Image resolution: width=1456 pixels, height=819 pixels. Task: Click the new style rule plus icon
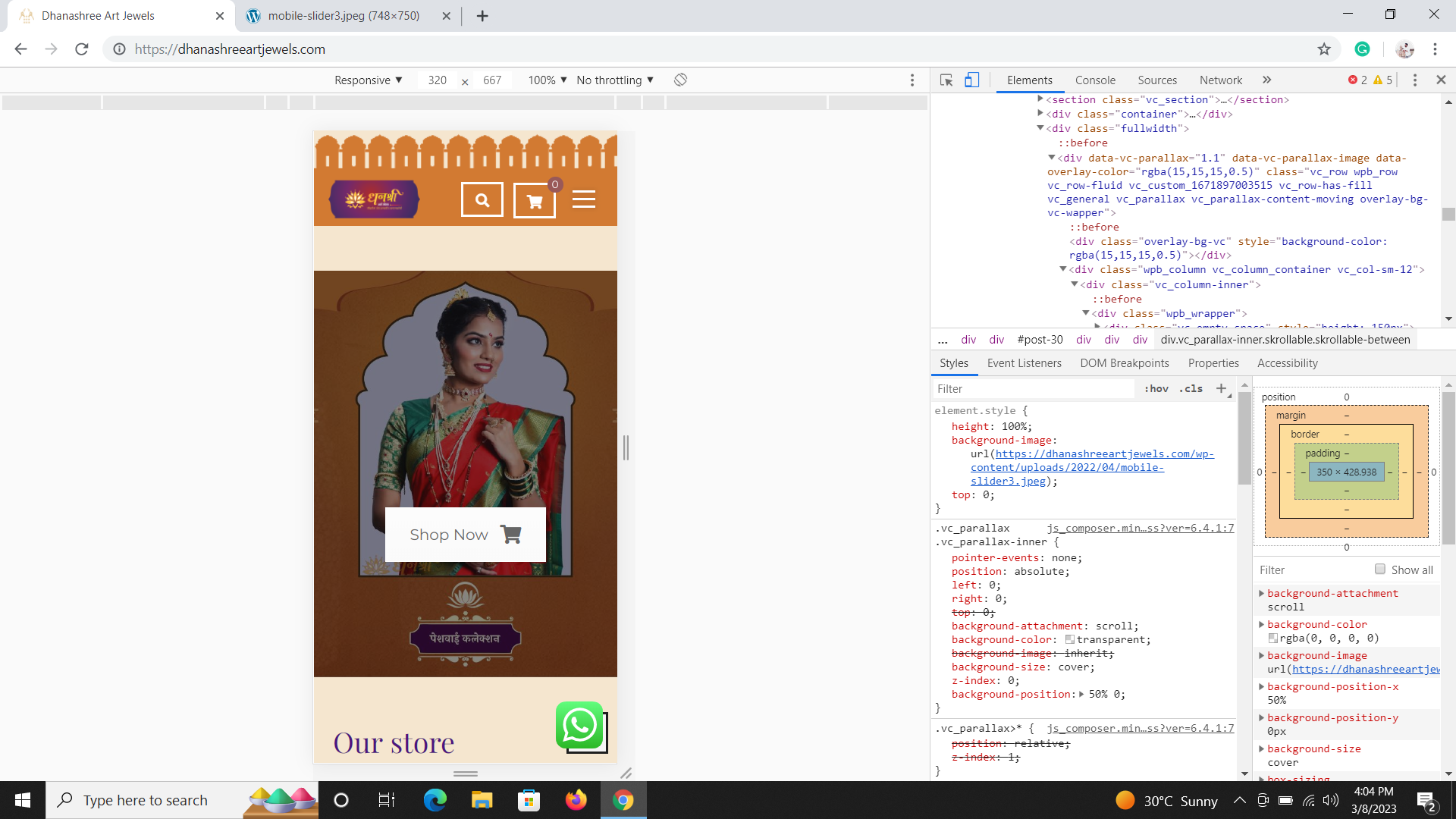point(1221,388)
